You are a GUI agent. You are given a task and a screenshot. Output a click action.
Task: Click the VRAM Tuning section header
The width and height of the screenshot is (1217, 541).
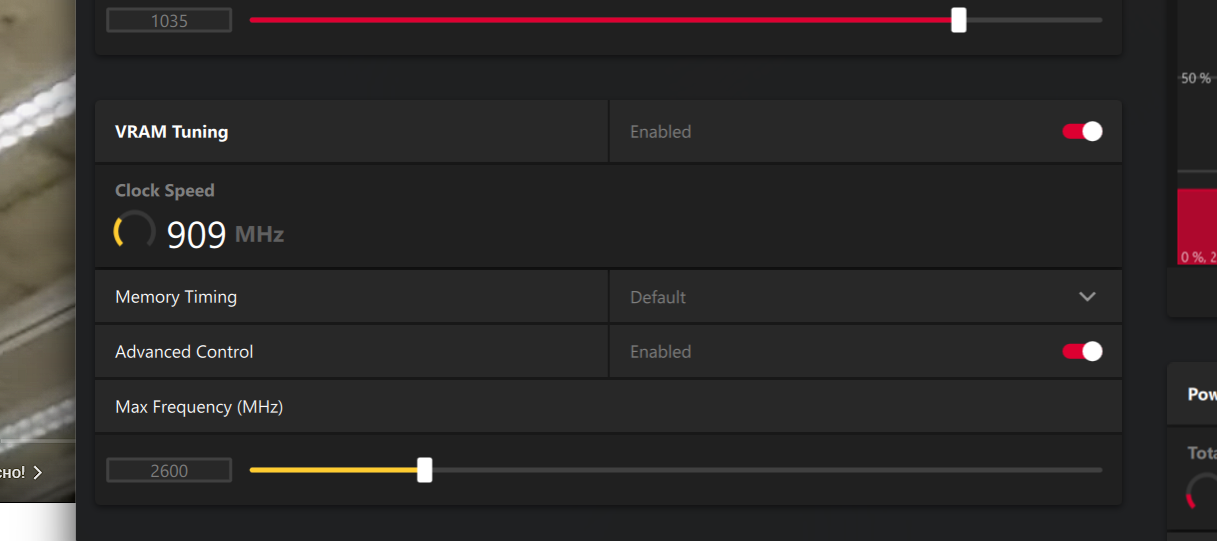pos(172,132)
